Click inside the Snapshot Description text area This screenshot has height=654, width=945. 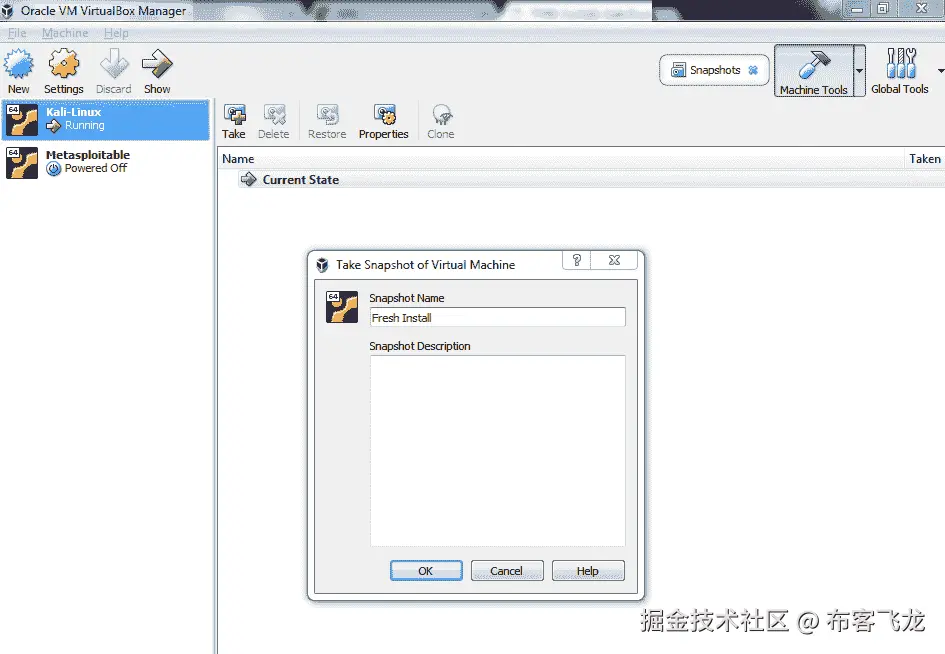(497, 451)
